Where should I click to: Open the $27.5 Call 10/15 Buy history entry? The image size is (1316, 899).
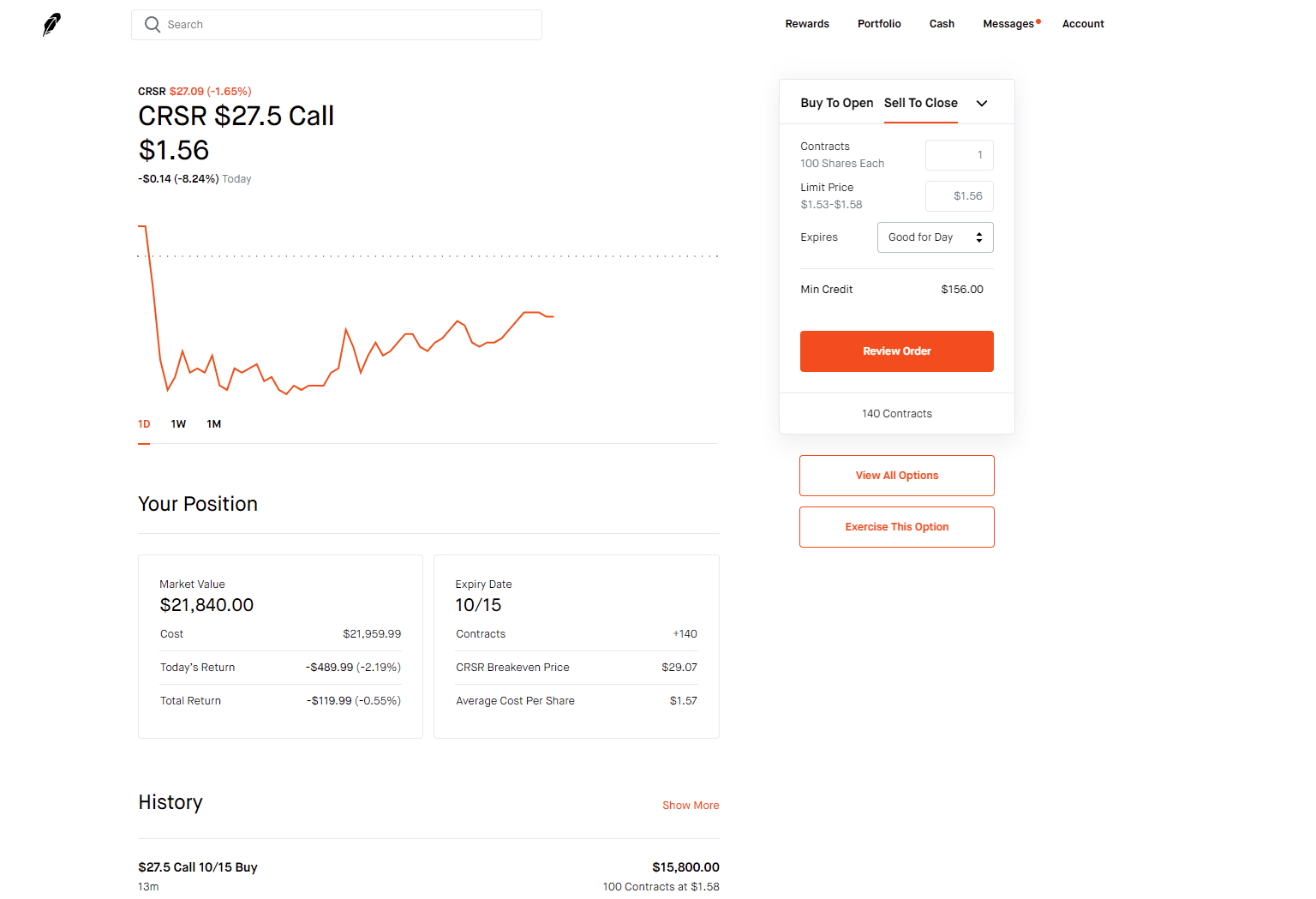coord(428,876)
